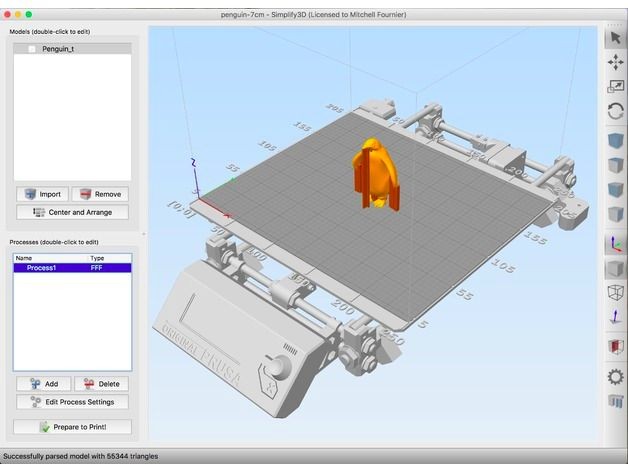
Task: Show model normals arrow icon
Action: (615, 318)
